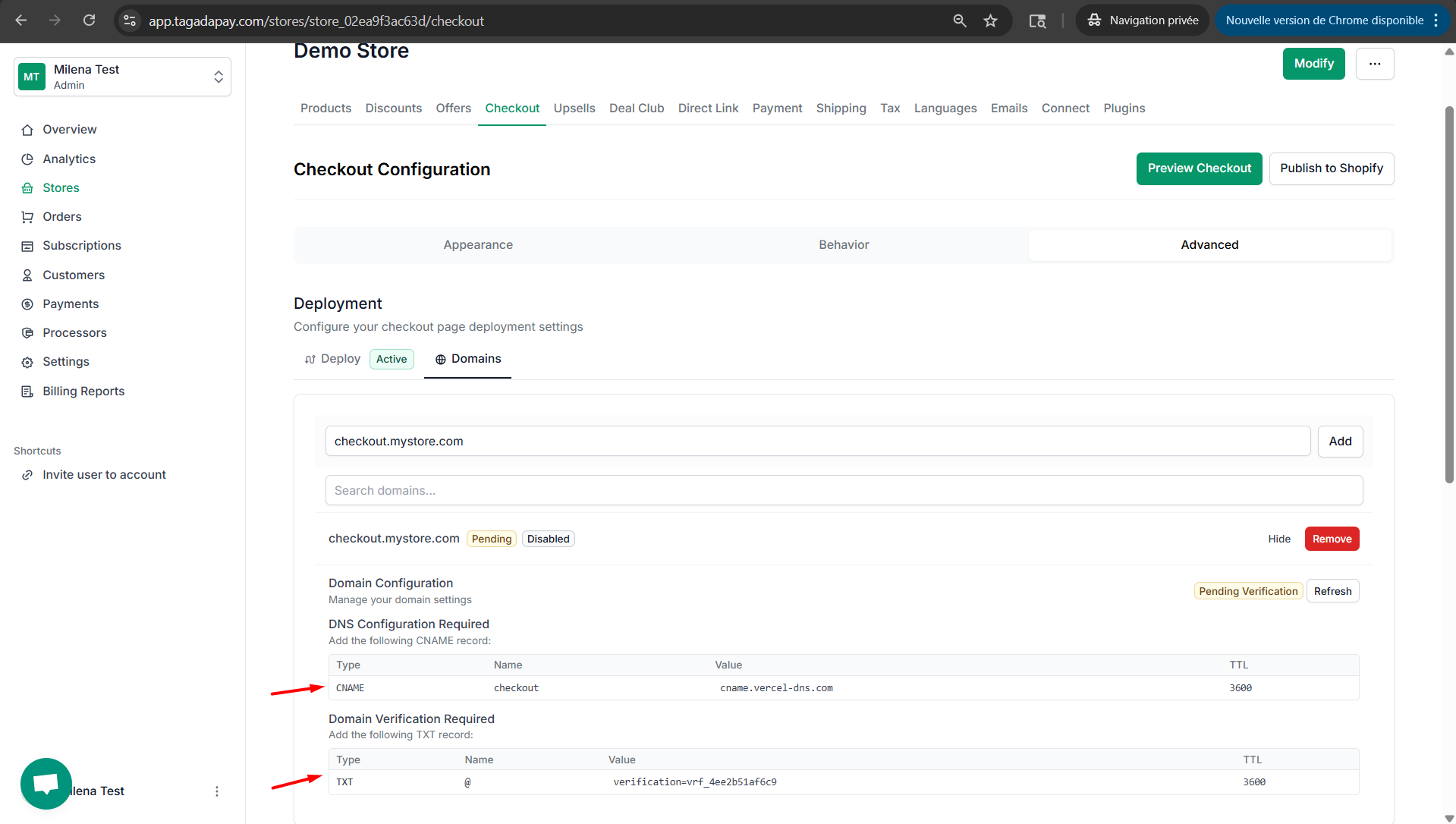Click the page vertical scrollbar
The width and height of the screenshot is (1456, 824).
pyautogui.click(x=1448, y=296)
